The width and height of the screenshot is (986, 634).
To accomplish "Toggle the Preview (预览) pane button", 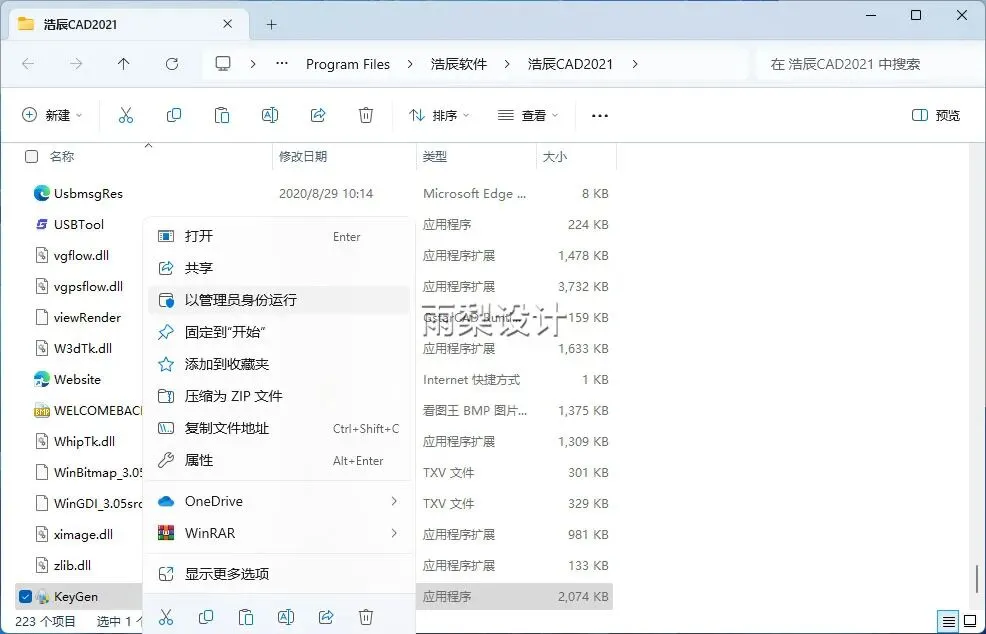I will [936, 115].
